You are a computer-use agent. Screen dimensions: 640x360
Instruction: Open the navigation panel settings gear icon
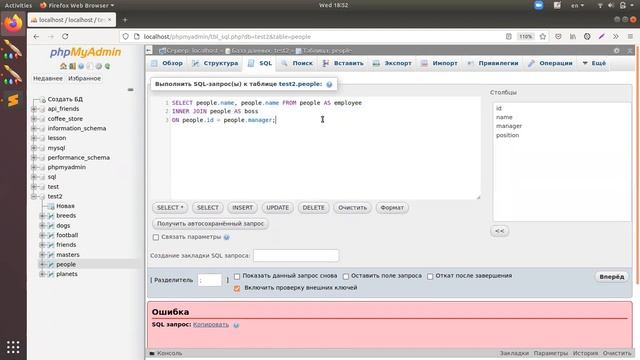[99, 66]
